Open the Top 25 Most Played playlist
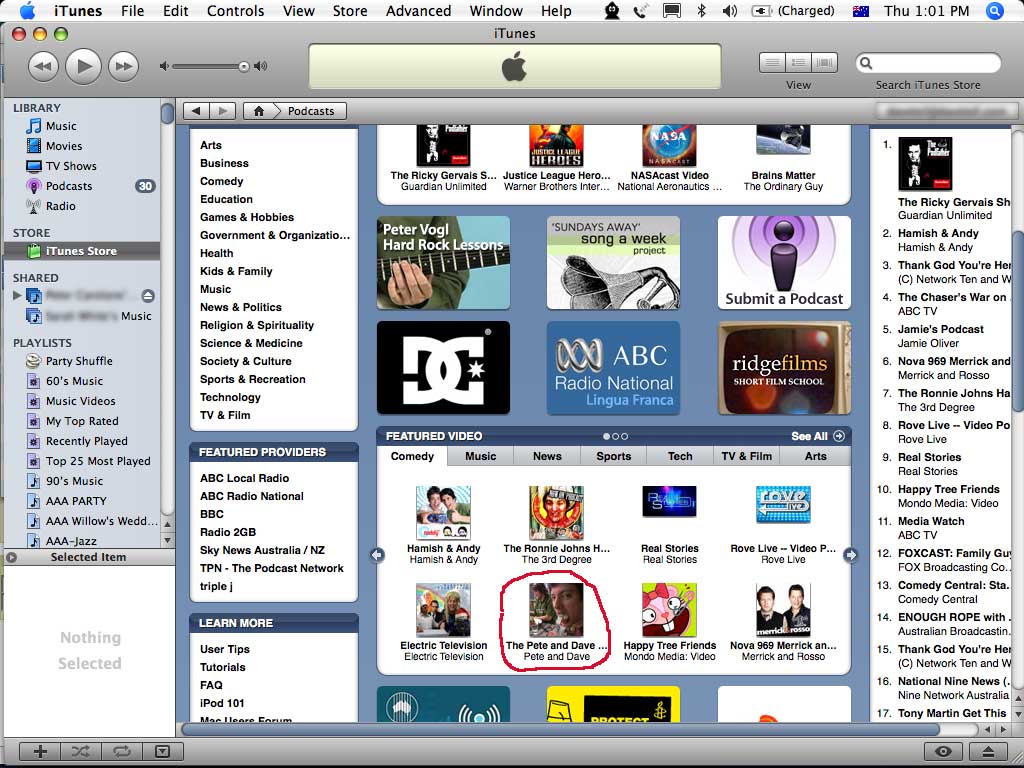1024x768 pixels. 98,461
